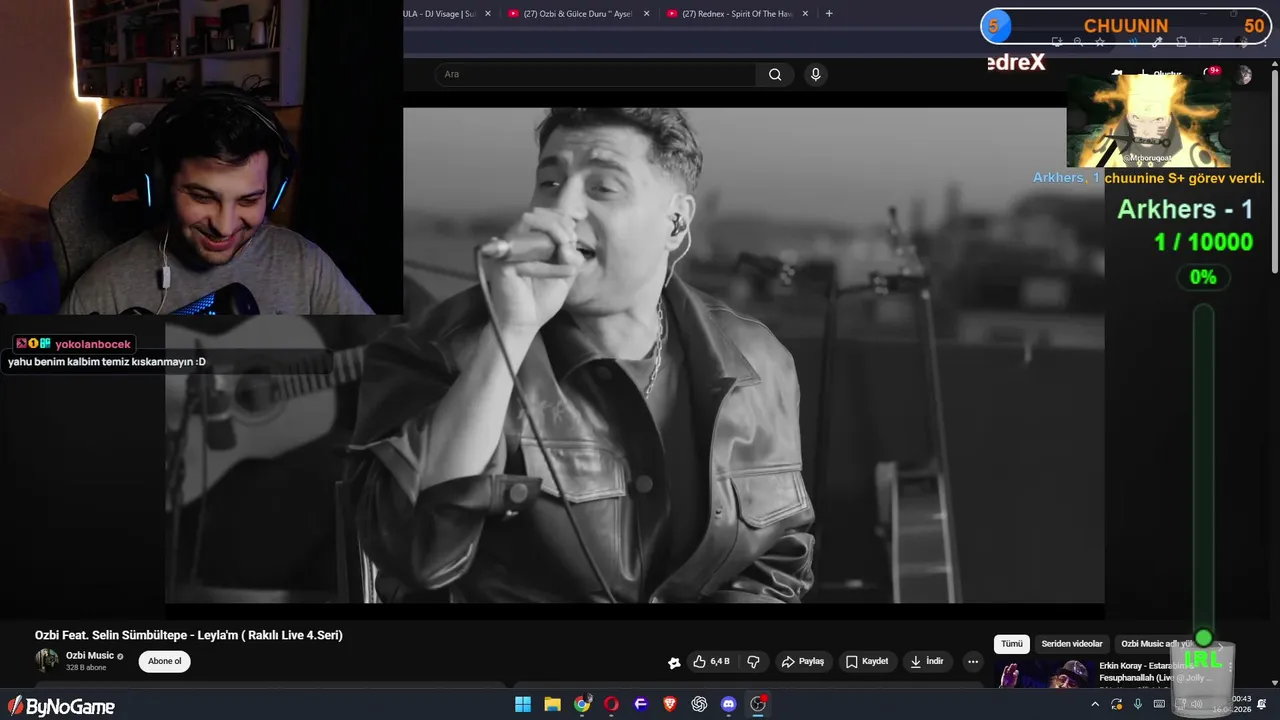Open the touch keyboard tray icon
The width and height of the screenshot is (1280, 720).
(x=1159, y=704)
